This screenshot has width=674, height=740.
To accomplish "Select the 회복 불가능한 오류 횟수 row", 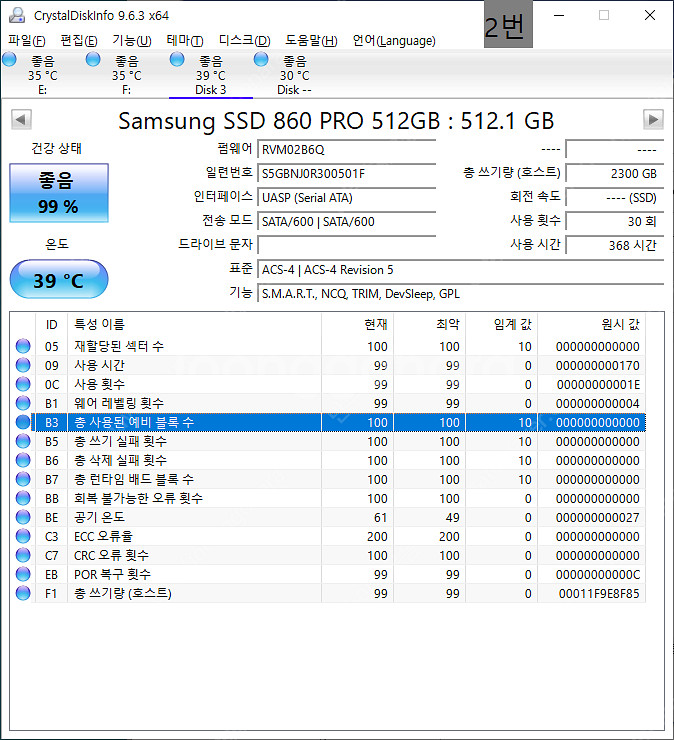I will click(329, 498).
